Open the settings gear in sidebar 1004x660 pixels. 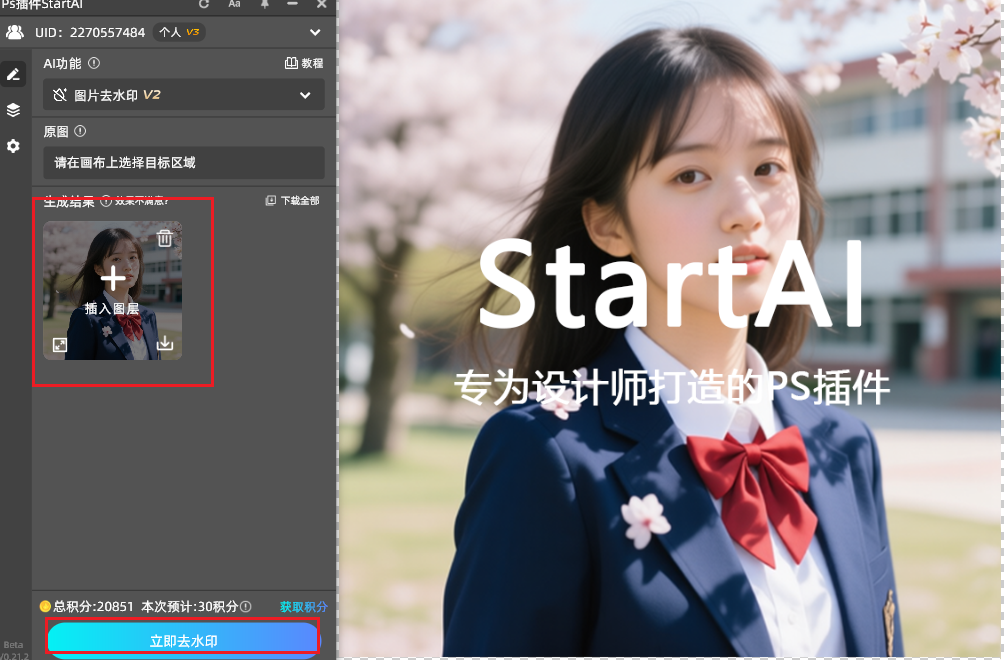(x=13, y=146)
